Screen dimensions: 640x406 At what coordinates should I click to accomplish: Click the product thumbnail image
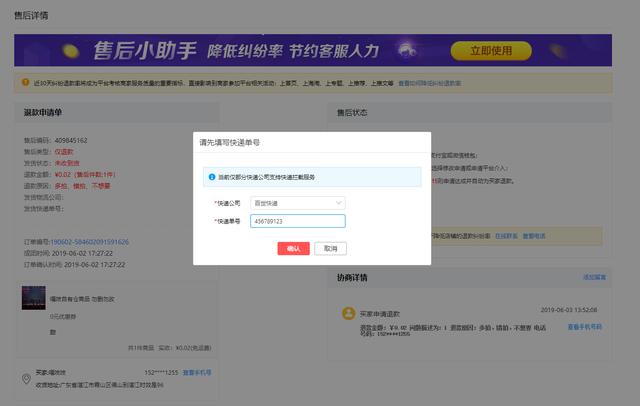36,298
